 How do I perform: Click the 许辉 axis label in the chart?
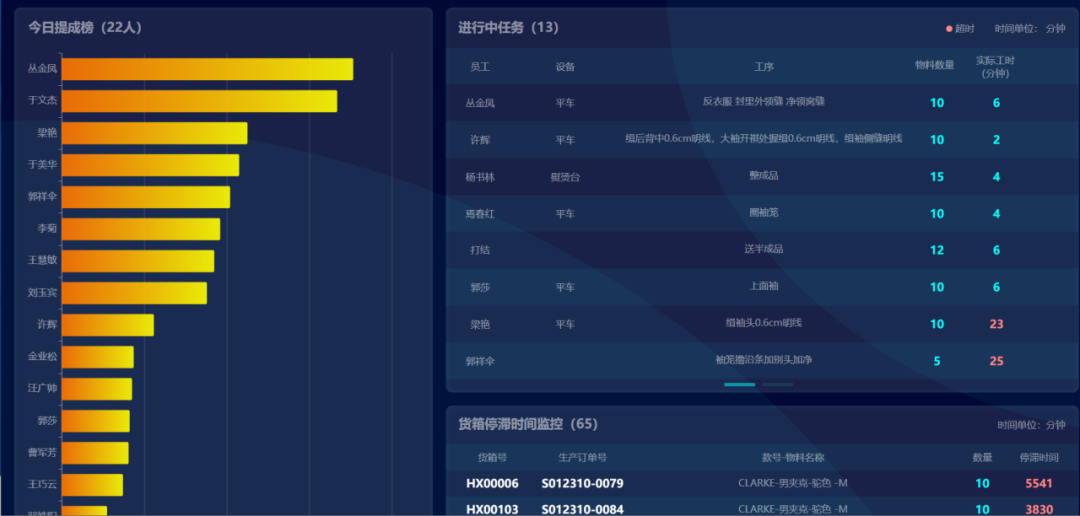pyautogui.click(x=47, y=324)
